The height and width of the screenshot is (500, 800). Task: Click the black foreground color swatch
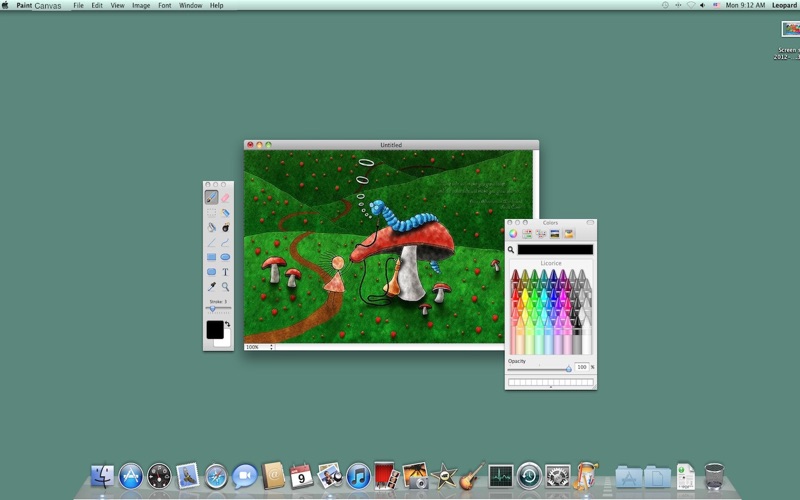coord(215,330)
